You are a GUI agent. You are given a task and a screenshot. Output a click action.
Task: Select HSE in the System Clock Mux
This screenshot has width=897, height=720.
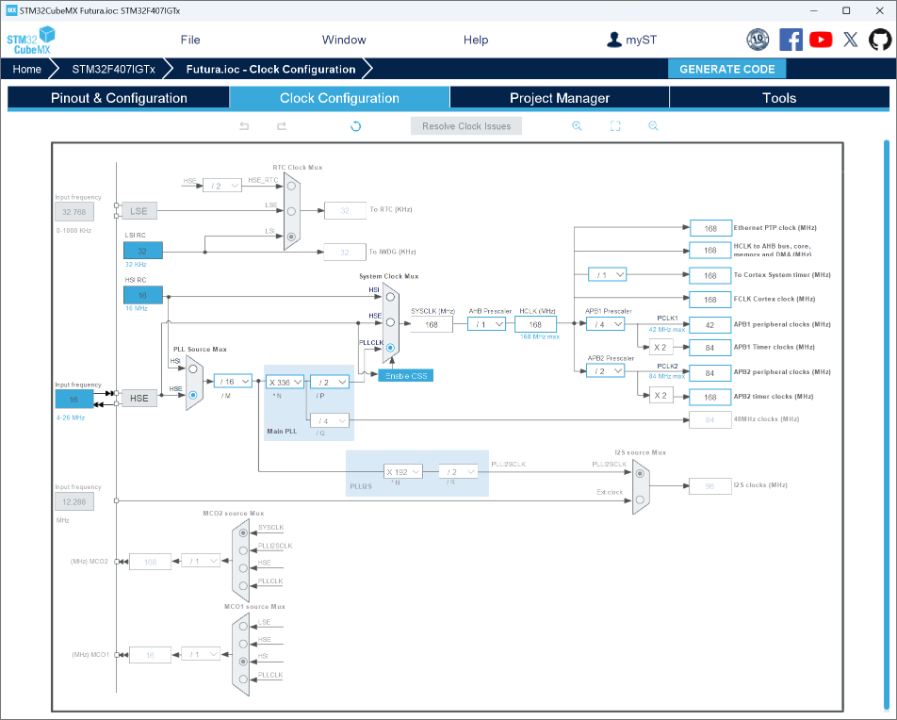click(390, 323)
